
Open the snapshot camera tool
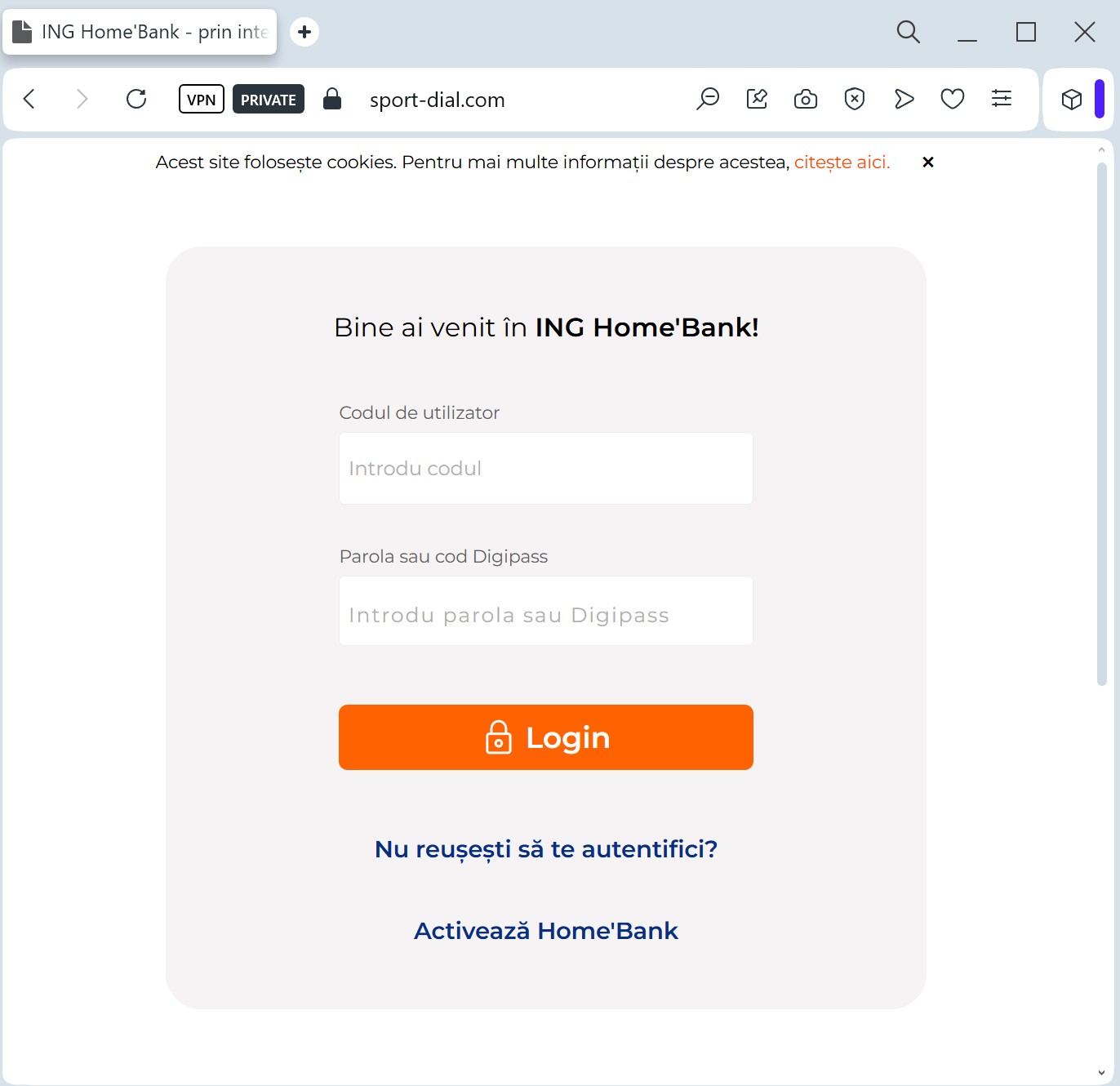coord(806,100)
